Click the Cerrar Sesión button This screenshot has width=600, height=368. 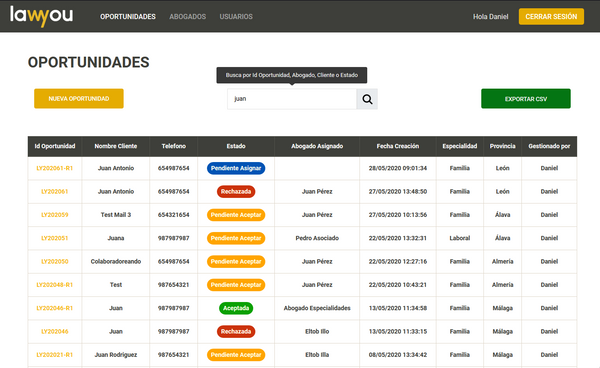(551, 16)
